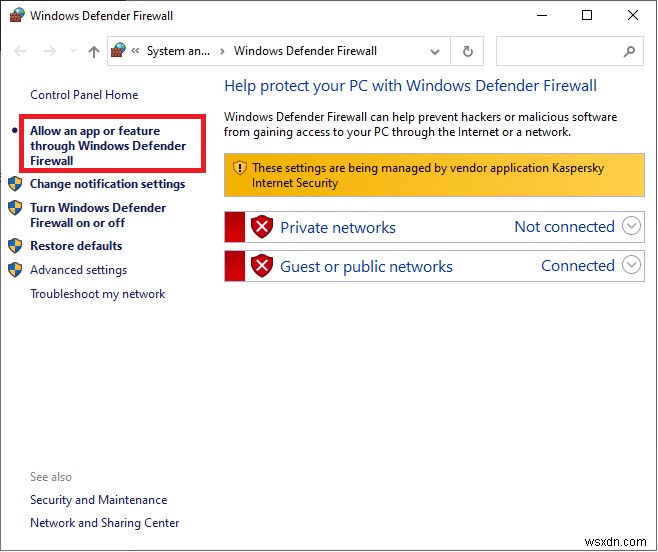Click Windows Defender Firewall breadcrumb

pos(305,51)
